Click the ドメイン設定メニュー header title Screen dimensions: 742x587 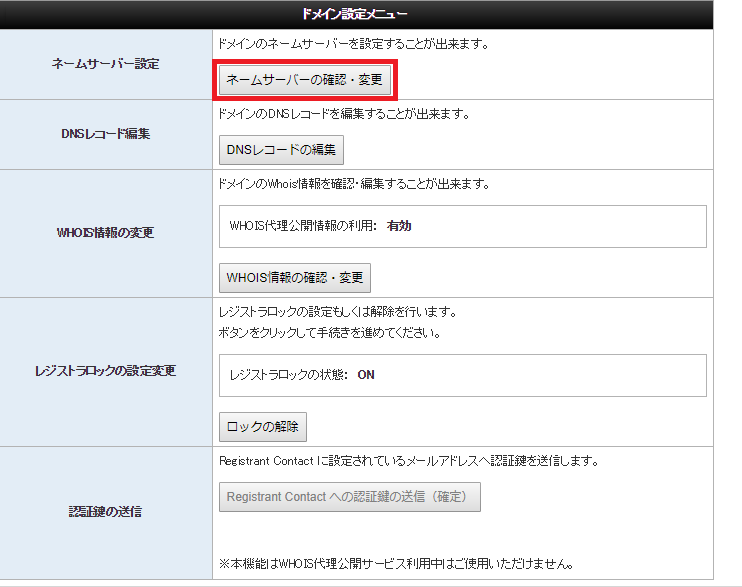(x=355, y=14)
